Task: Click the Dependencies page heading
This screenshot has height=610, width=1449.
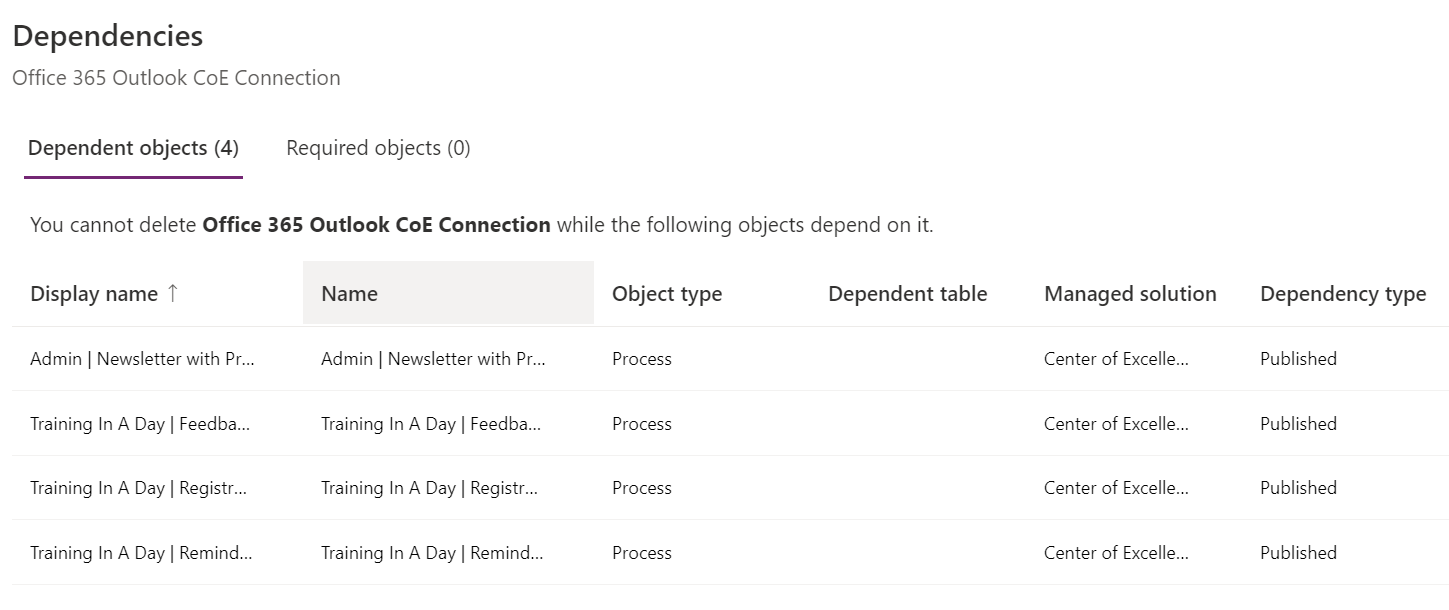Action: (106, 36)
